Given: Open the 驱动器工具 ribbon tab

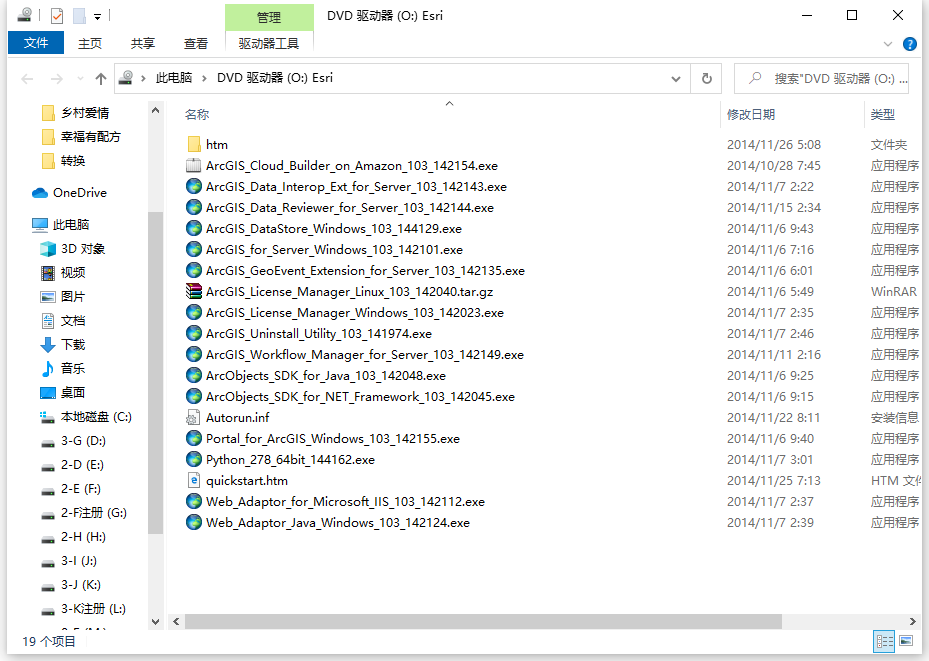Looking at the screenshot, I should 269,43.
